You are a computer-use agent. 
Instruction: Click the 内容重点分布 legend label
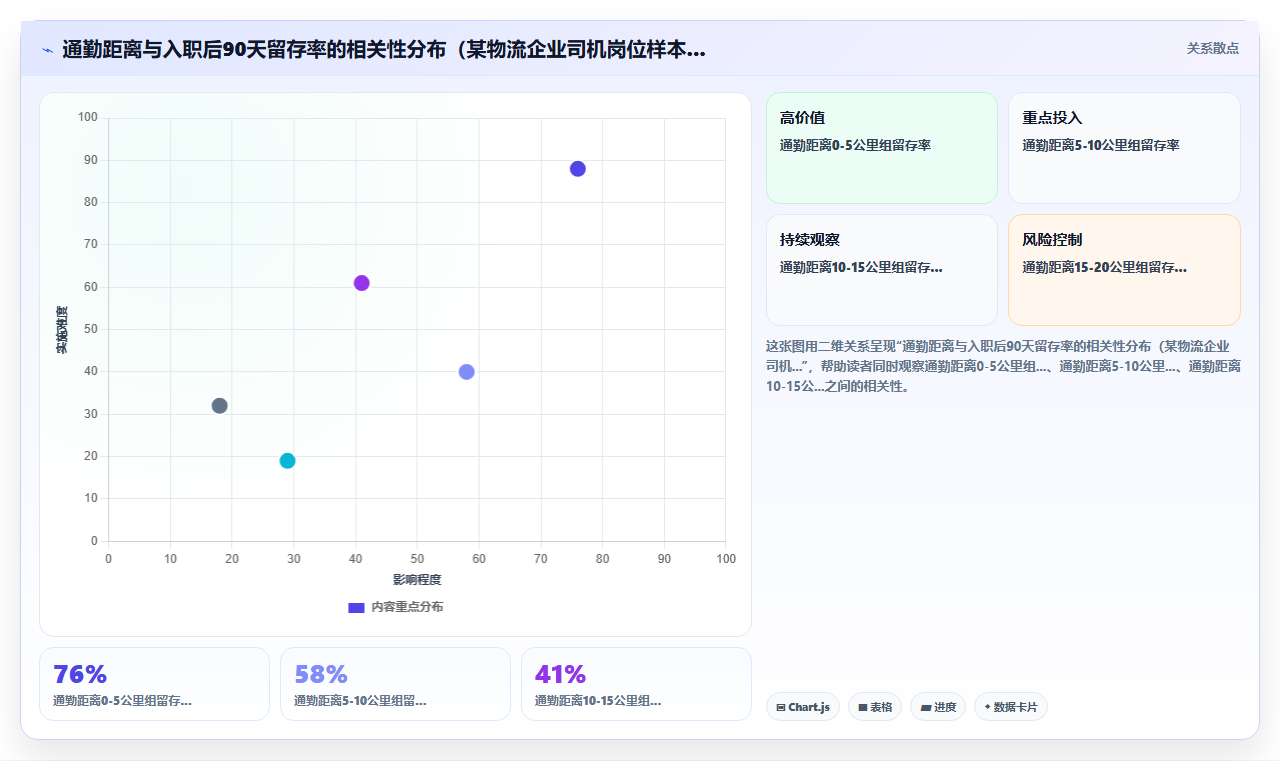pyautogui.click(x=407, y=607)
